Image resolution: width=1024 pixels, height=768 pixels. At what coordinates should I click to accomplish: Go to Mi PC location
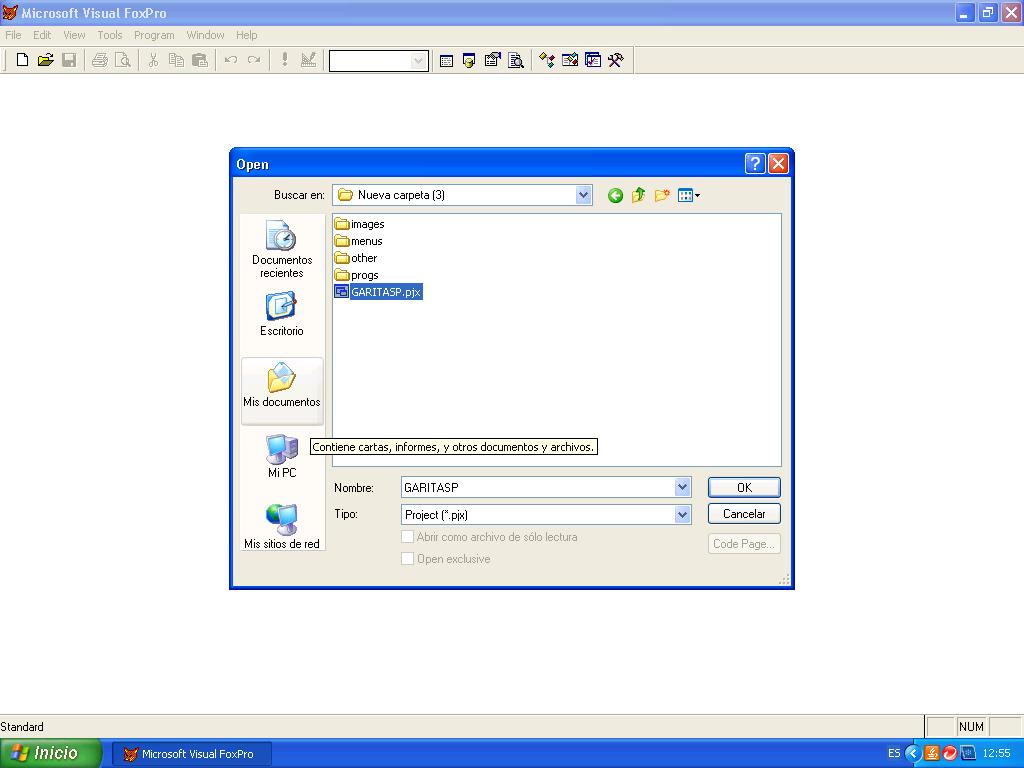tap(282, 456)
